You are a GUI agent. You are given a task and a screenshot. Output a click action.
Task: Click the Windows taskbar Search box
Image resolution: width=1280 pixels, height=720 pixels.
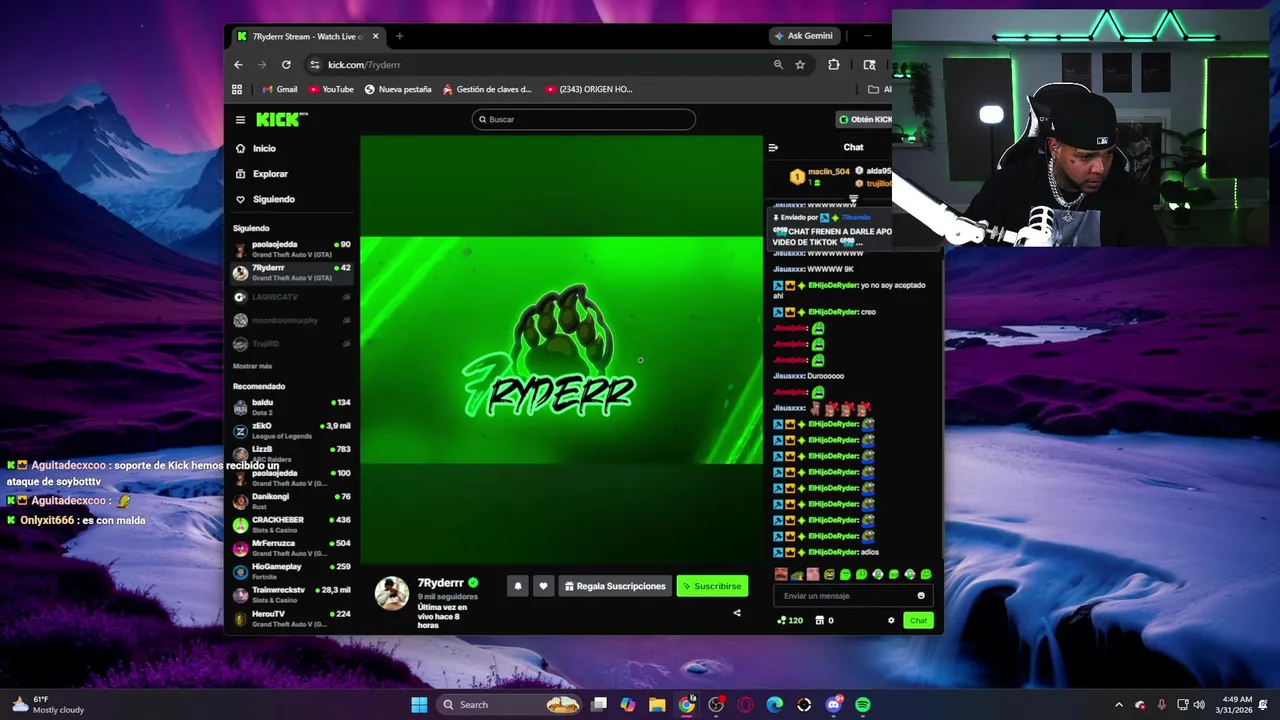click(x=510, y=705)
